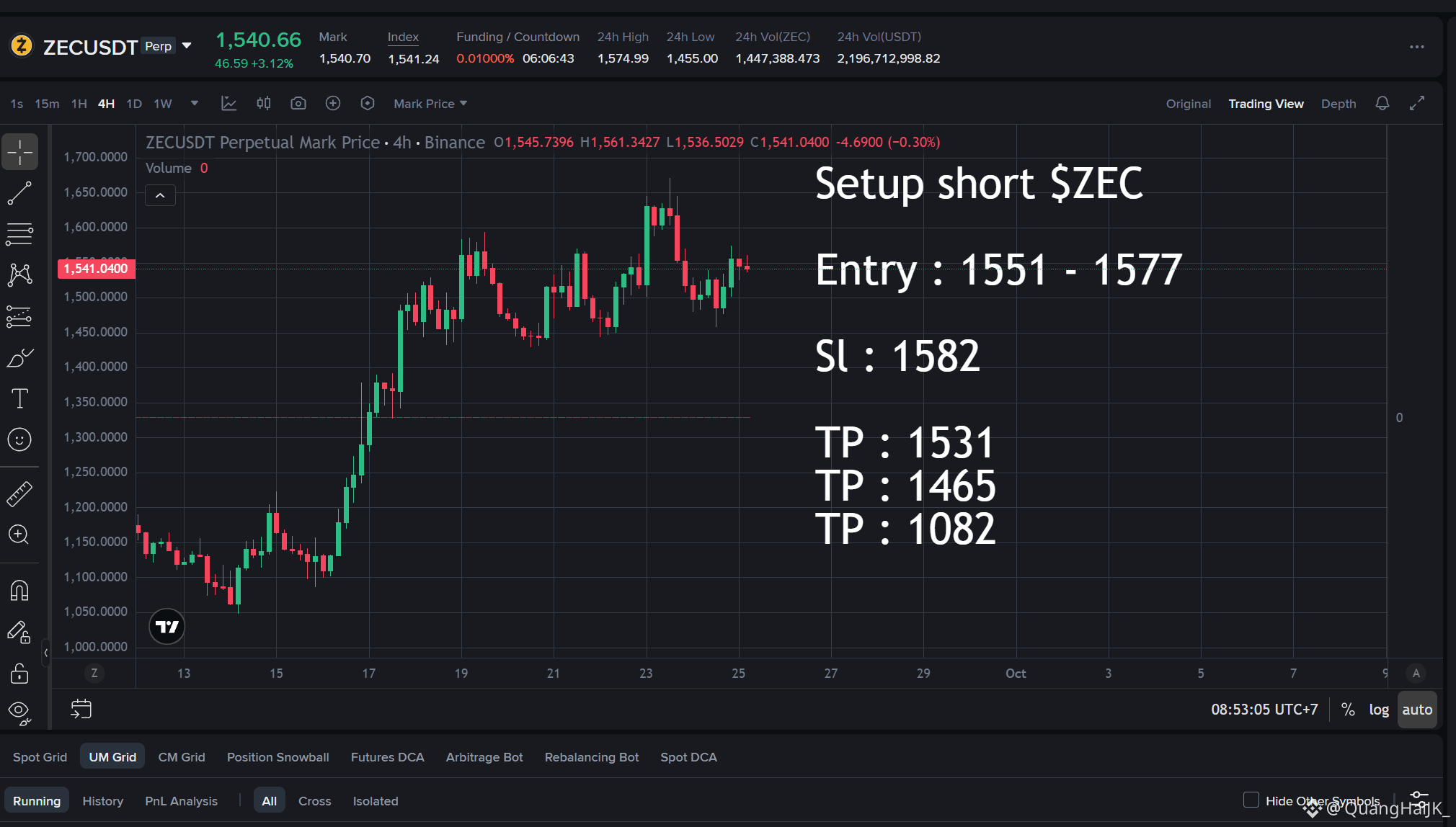The height and width of the screenshot is (827, 1456).
Task: Toggle the auto scale button
Action: [1417, 710]
